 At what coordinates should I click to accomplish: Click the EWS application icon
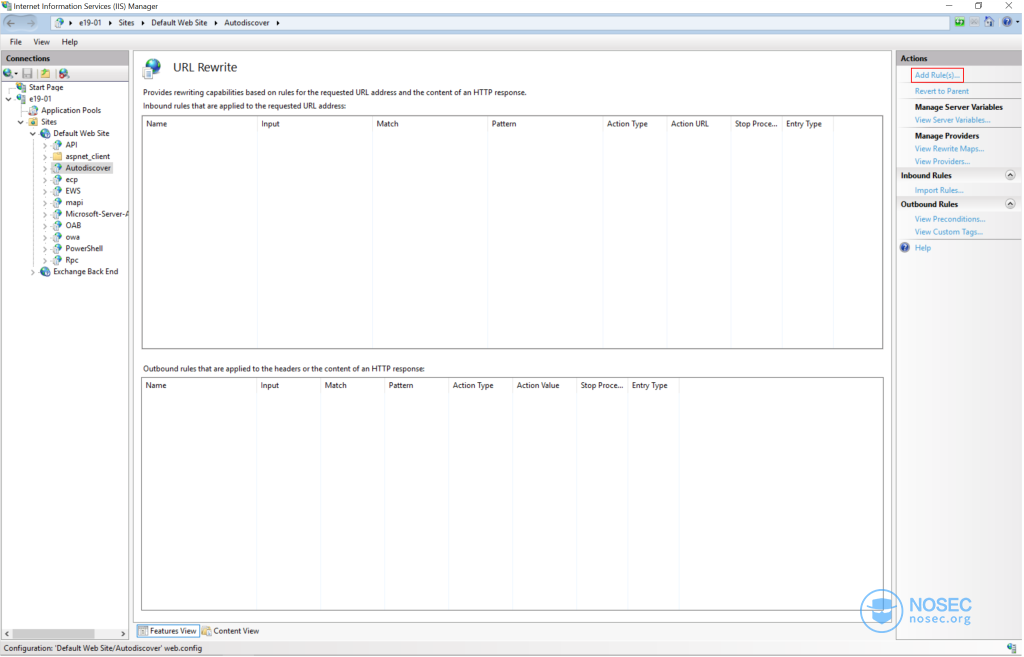(57, 191)
